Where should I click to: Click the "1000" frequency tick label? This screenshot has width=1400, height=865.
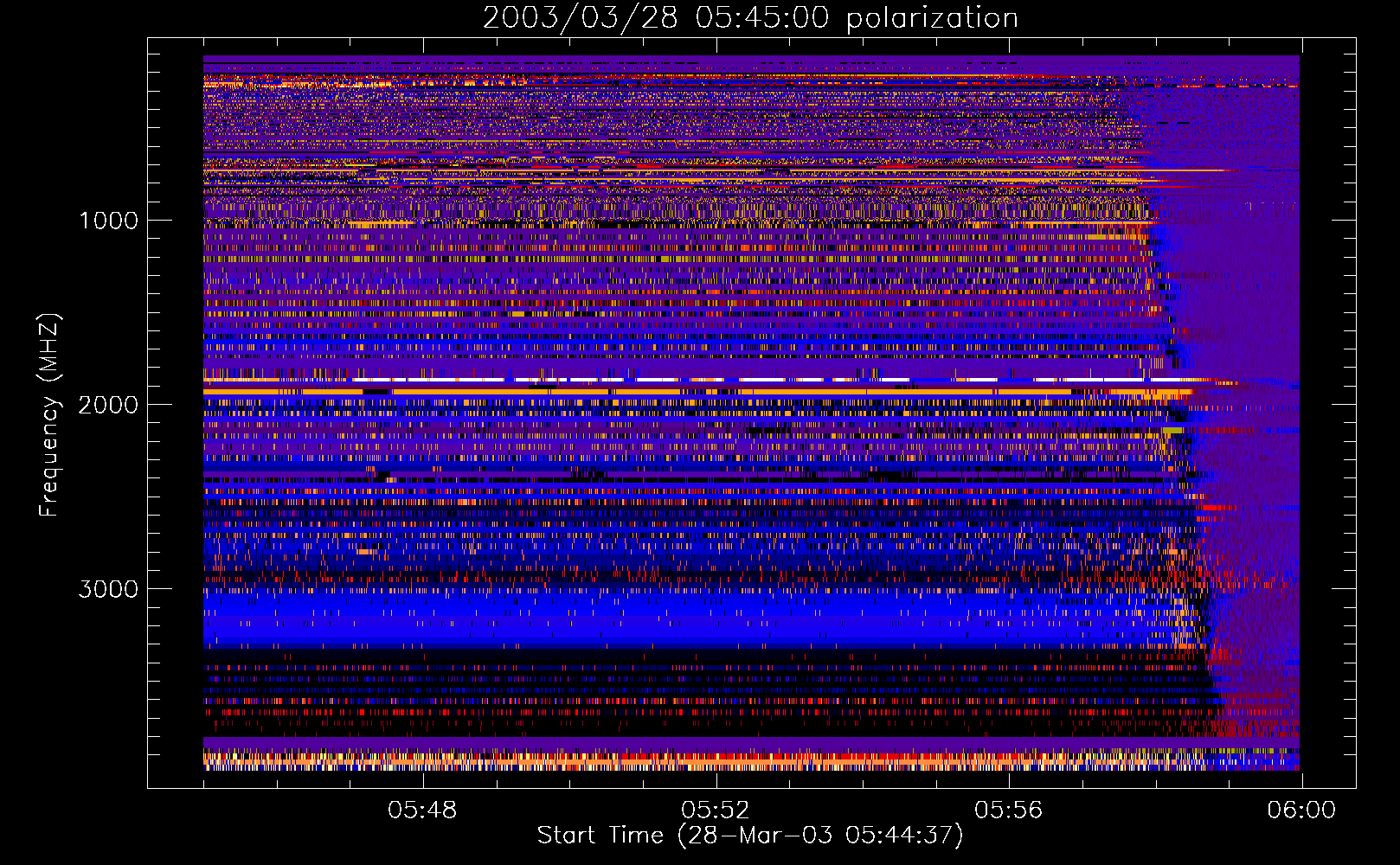pyautogui.click(x=108, y=221)
